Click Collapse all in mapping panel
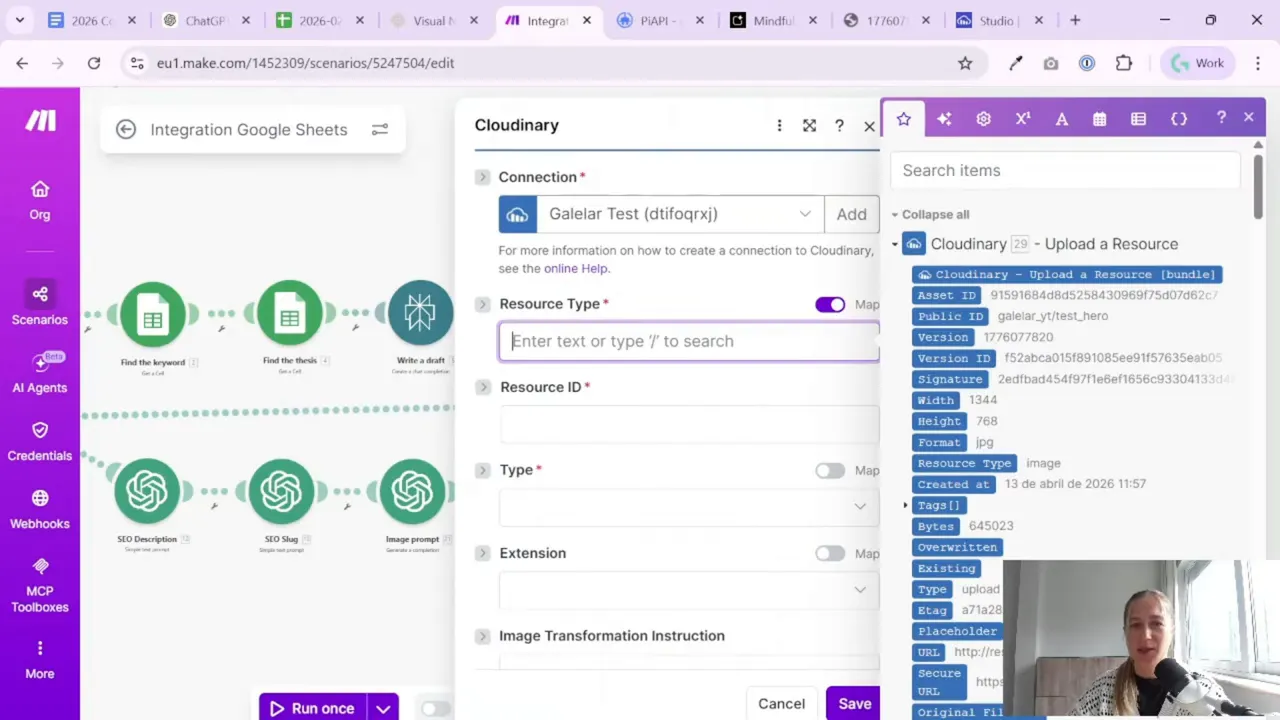The width and height of the screenshot is (1280, 720). pos(935,214)
